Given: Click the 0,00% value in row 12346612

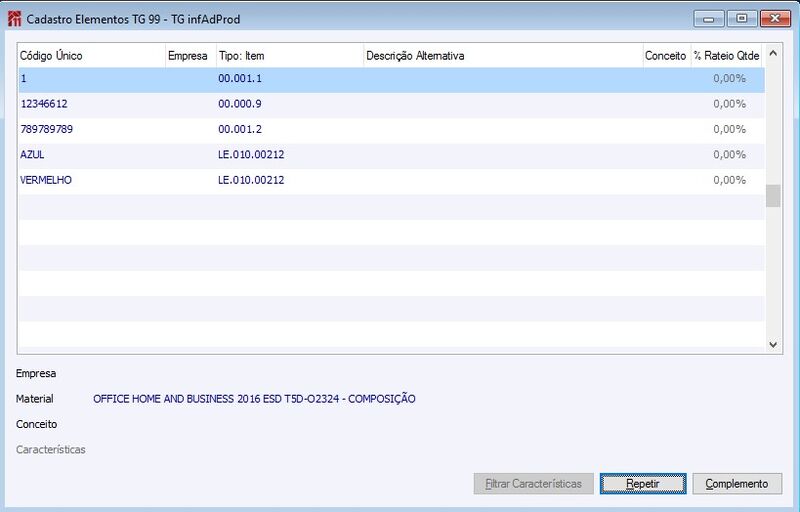Looking at the screenshot, I should (730, 104).
